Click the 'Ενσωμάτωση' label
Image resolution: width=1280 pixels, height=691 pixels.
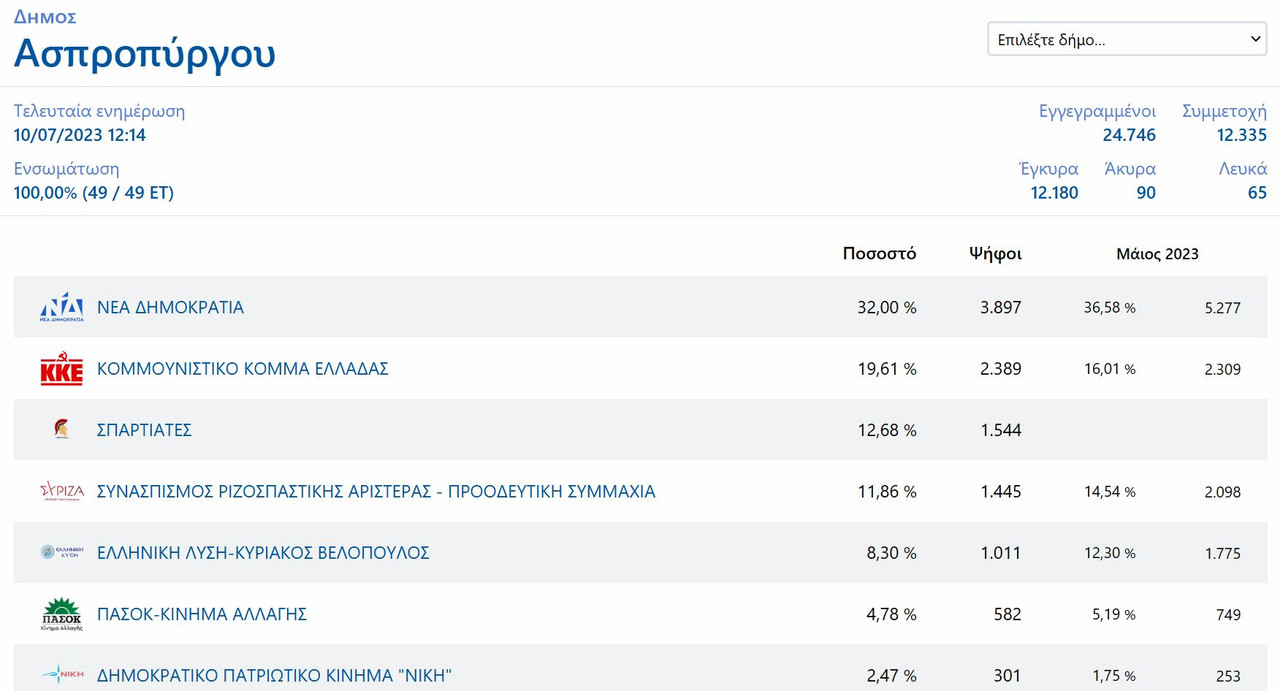(x=66, y=169)
